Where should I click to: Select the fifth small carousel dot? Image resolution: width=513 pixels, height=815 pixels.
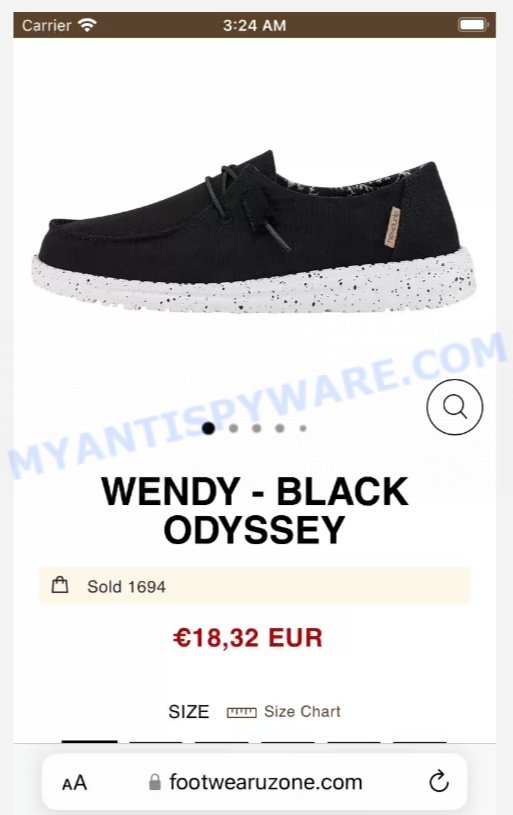pos(303,428)
